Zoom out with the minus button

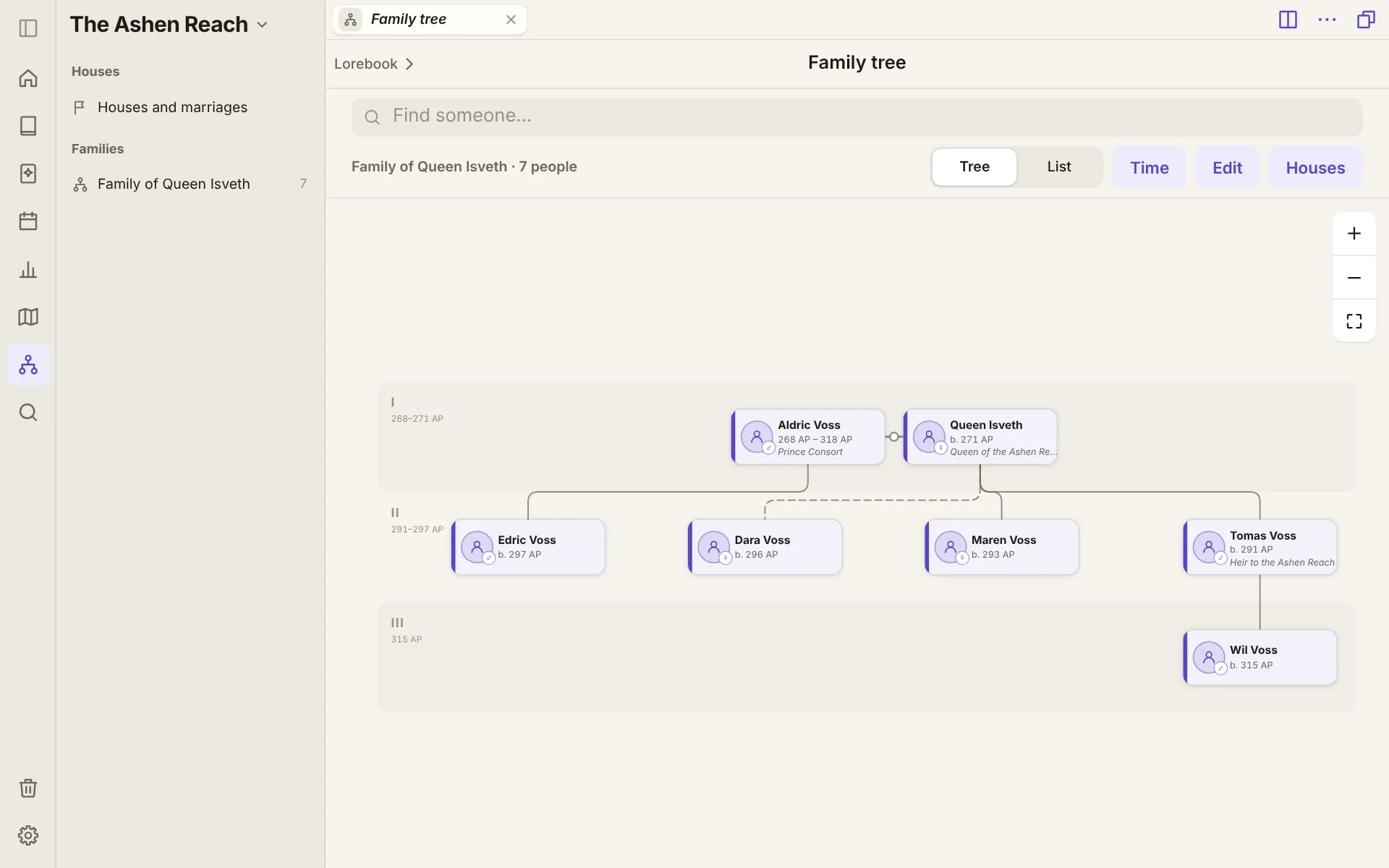point(1354,278)
